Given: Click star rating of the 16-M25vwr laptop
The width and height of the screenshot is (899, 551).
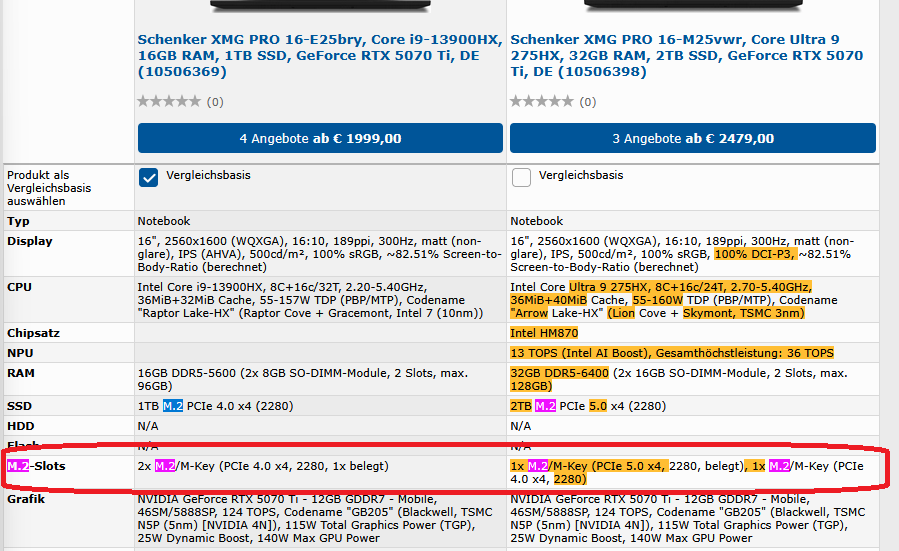Looking at the screenshot, I should pos(542,101).
